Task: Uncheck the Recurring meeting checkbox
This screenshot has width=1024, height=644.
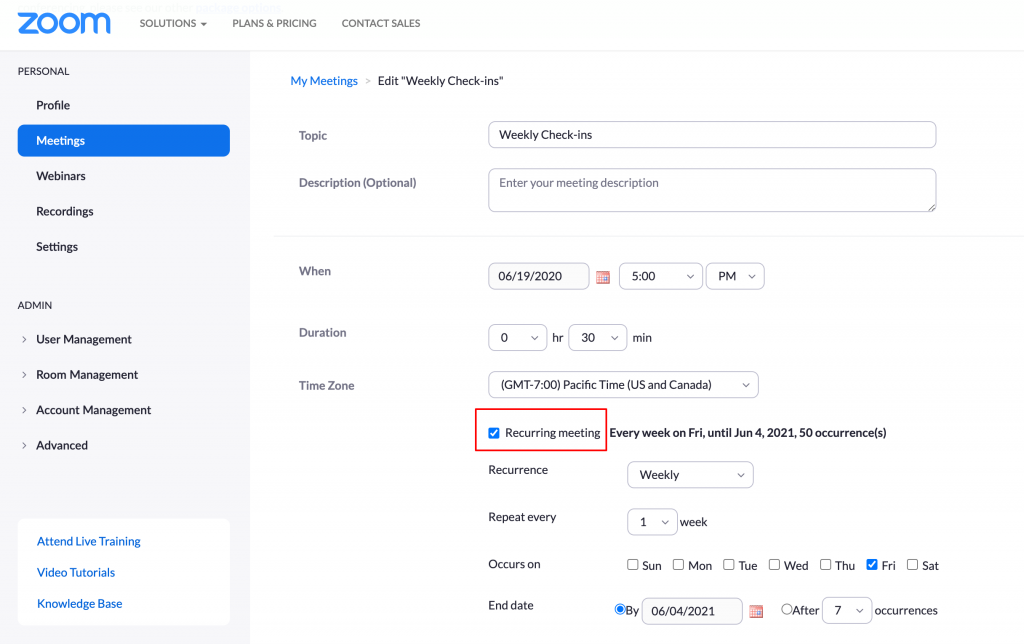Action: [494, 433]
